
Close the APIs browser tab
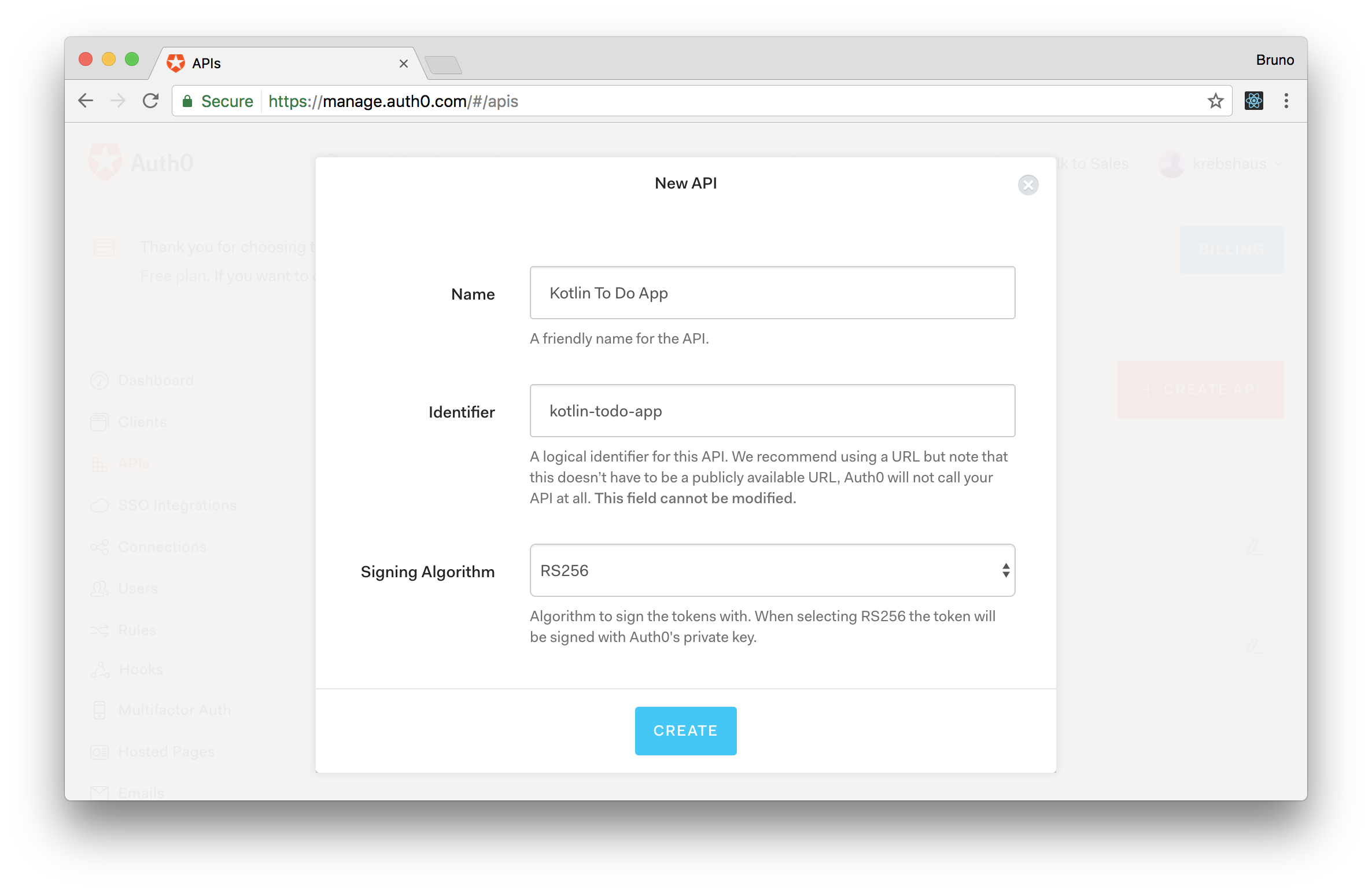pyautogui.click(x=404, y=64)
